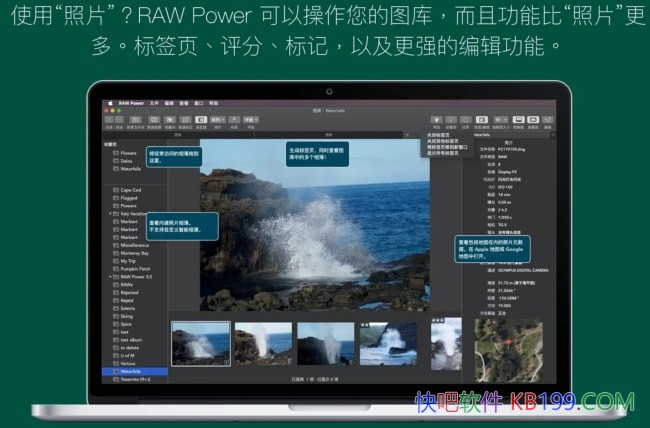Open the RAW Power application menu
This screenshot has height=428, width=650.
tap(131, 103)
